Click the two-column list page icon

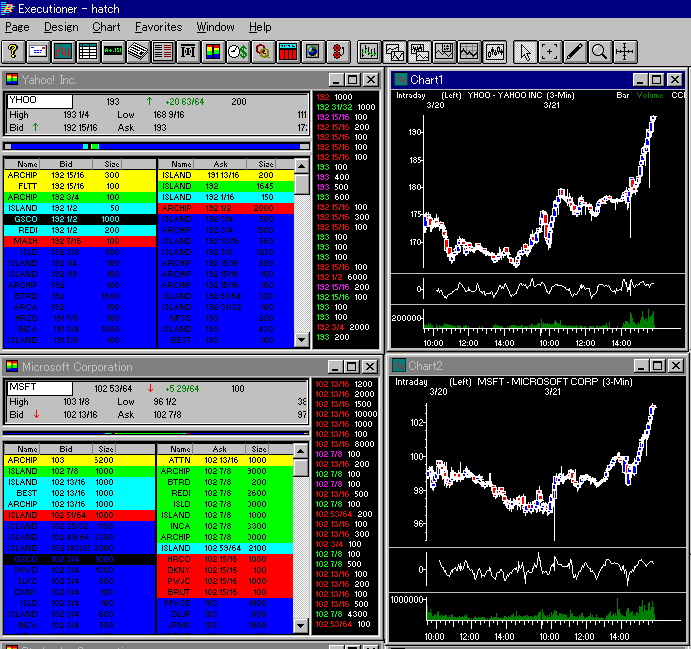[163, 52]
